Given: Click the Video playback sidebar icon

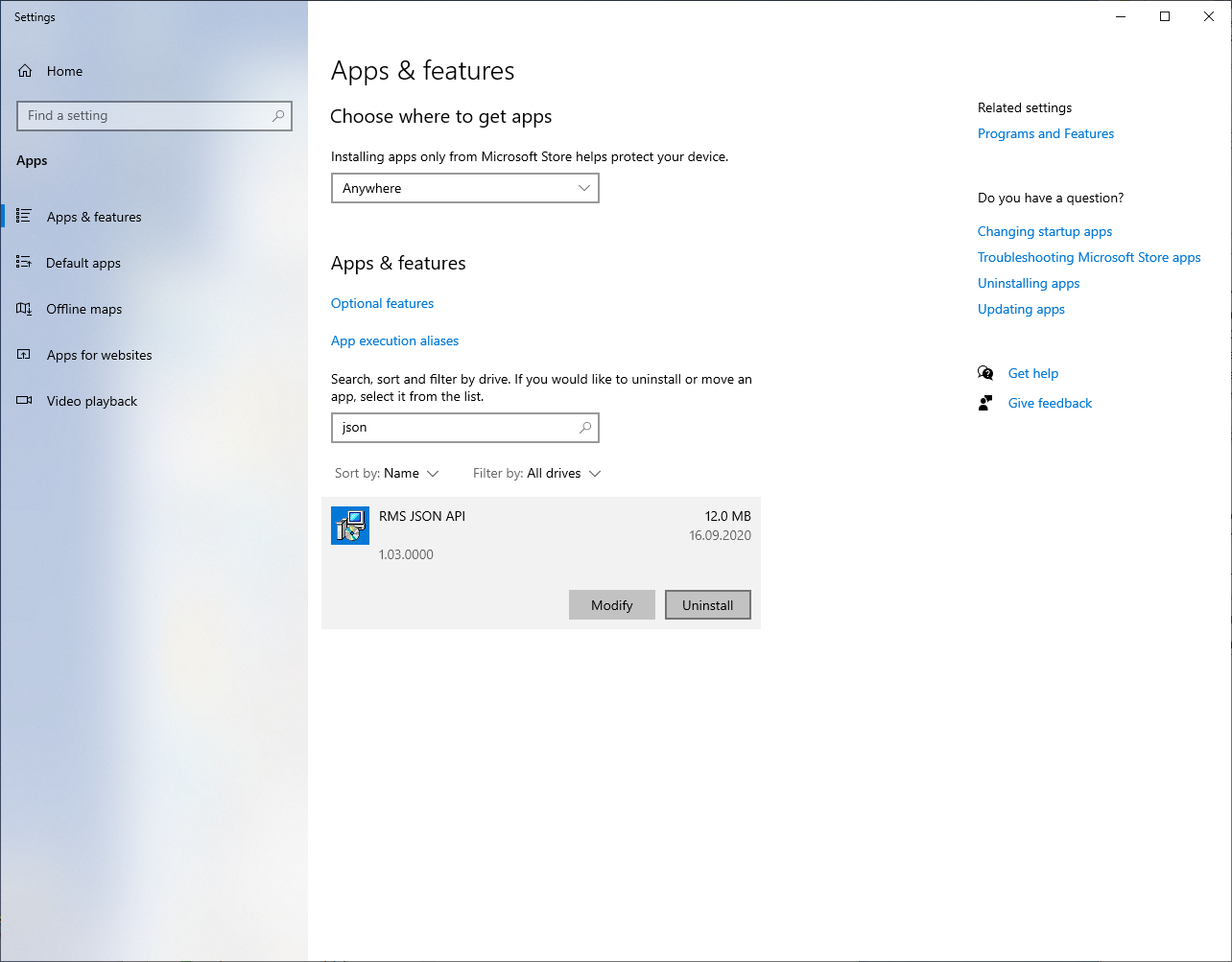Looking at the screenshot, I should tap(25, 401).
